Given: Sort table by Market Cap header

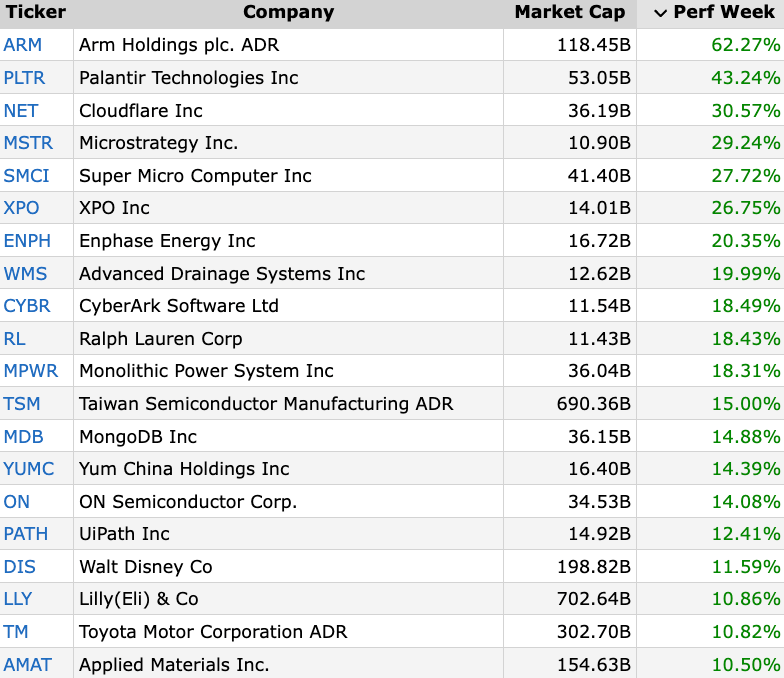Looking at the screenshot, I should pyautogui.click(x=569, y=13).
